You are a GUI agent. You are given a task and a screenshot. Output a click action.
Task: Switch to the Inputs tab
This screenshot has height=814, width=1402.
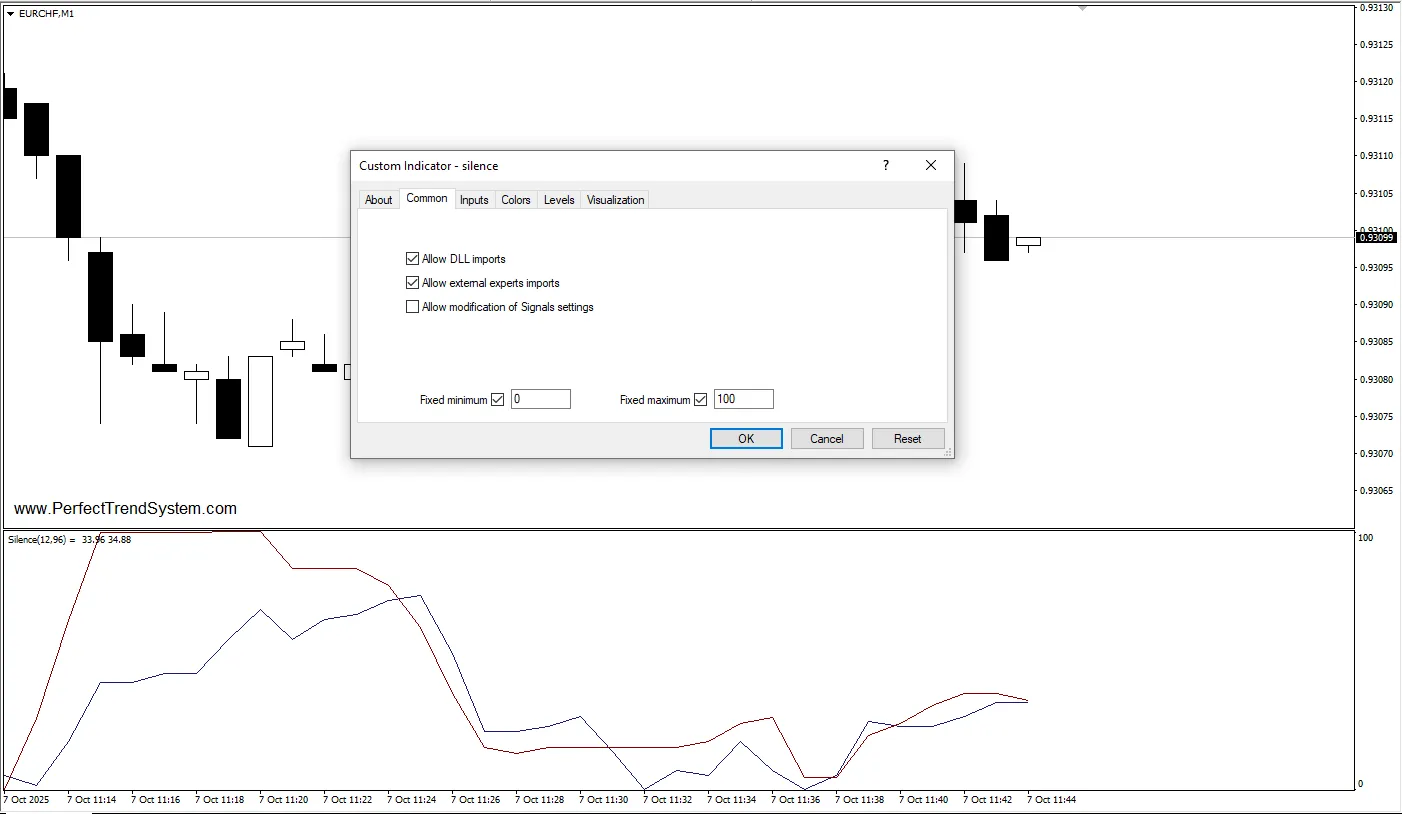474,200
